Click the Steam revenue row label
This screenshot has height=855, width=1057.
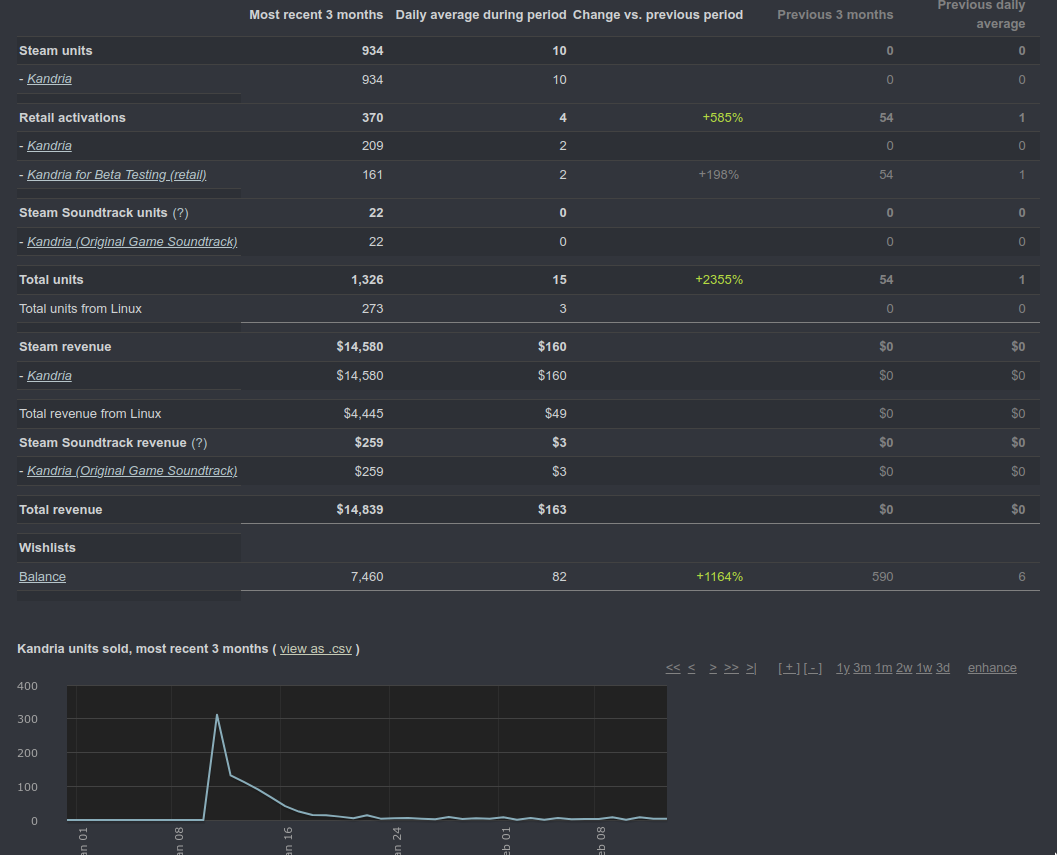pos(65,347)
